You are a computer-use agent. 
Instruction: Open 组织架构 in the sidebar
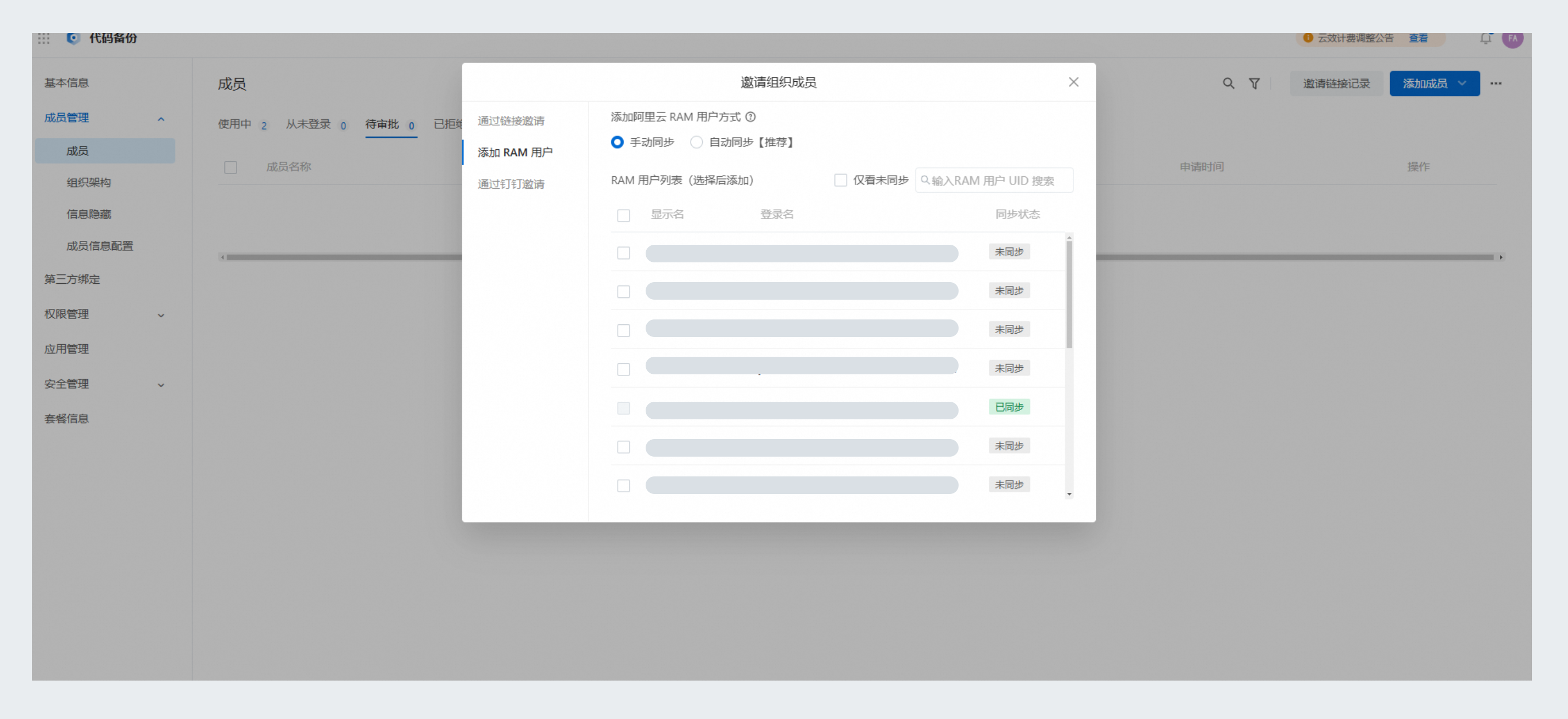point(89,182)
